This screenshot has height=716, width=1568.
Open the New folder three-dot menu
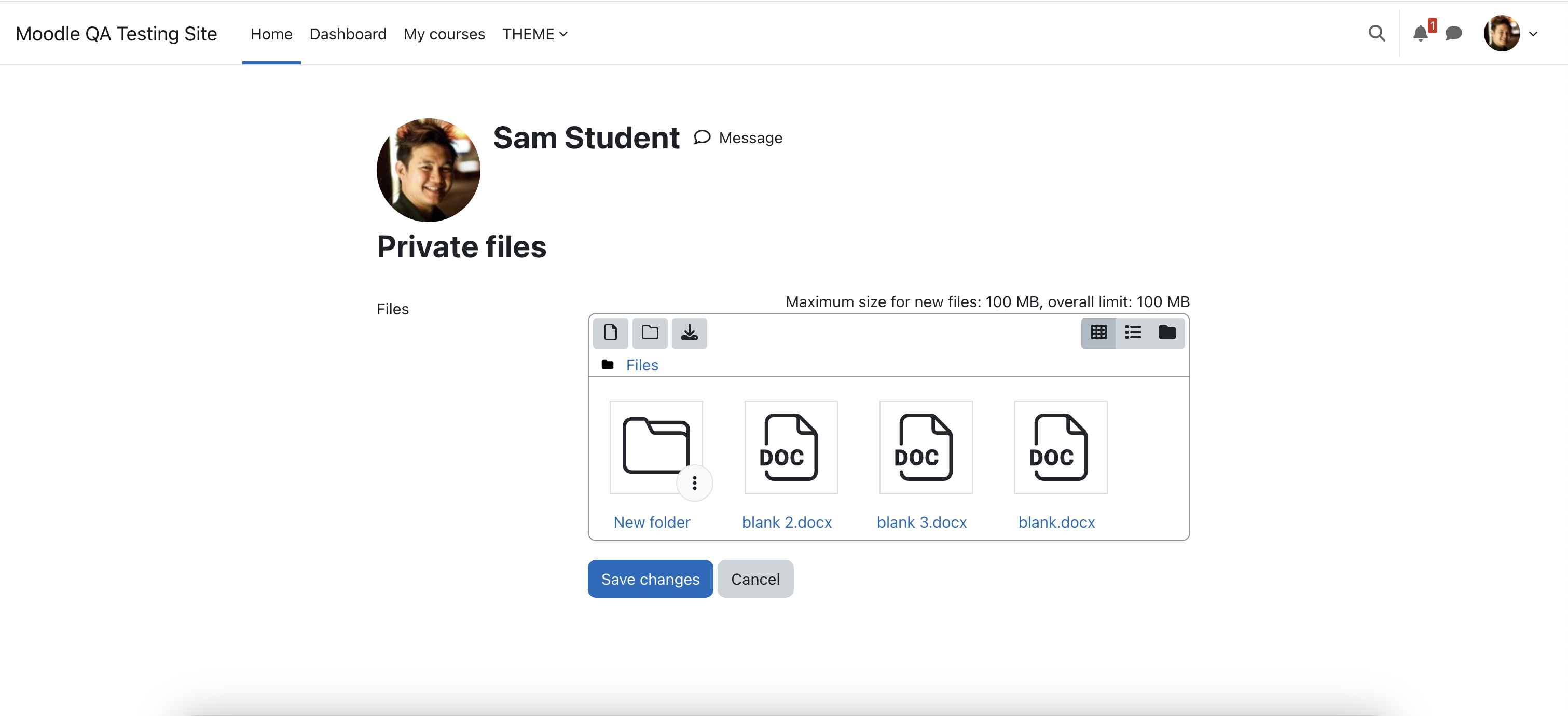point(695,483)
